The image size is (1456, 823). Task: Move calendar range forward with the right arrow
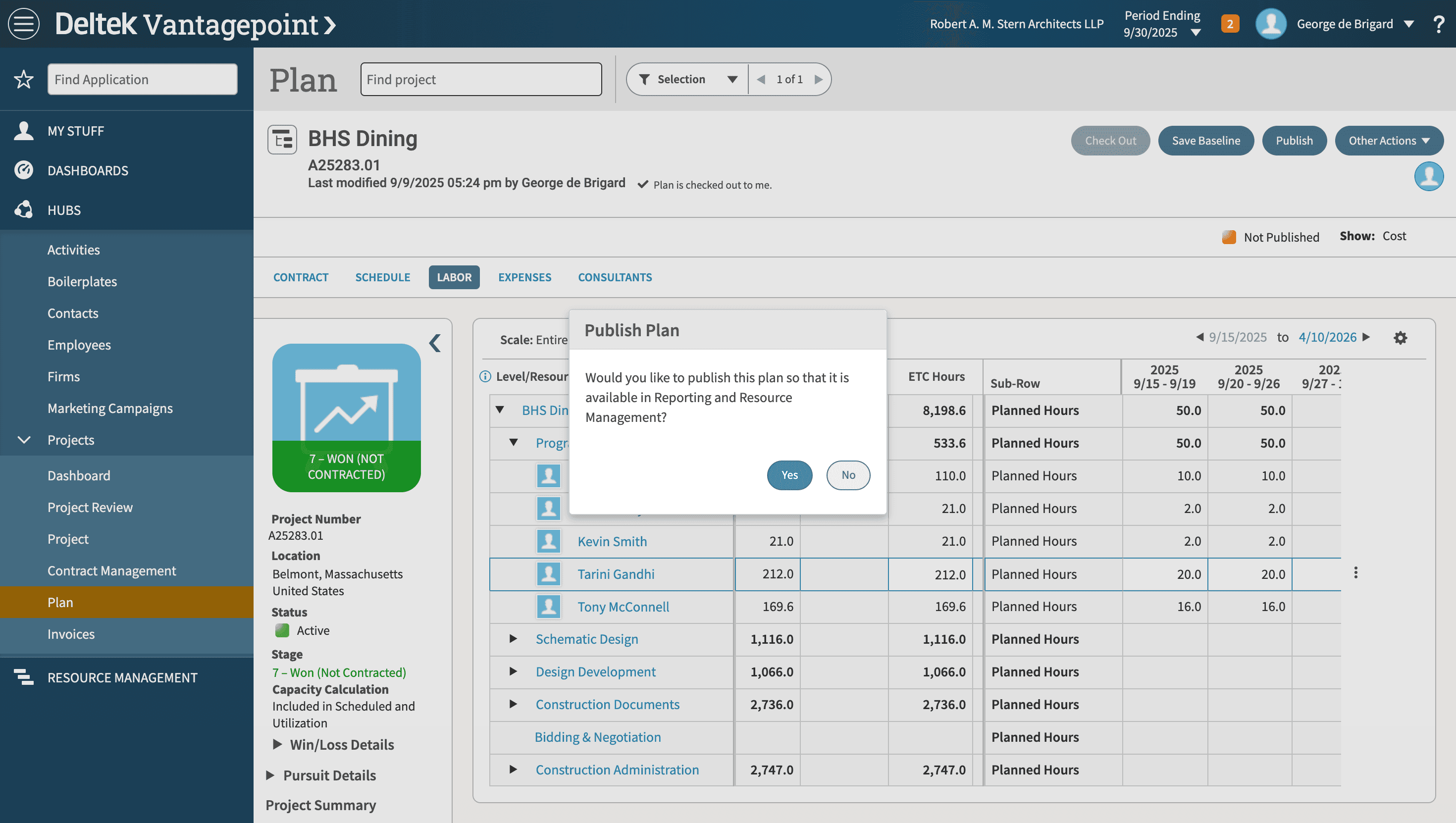coord(1365,337)
